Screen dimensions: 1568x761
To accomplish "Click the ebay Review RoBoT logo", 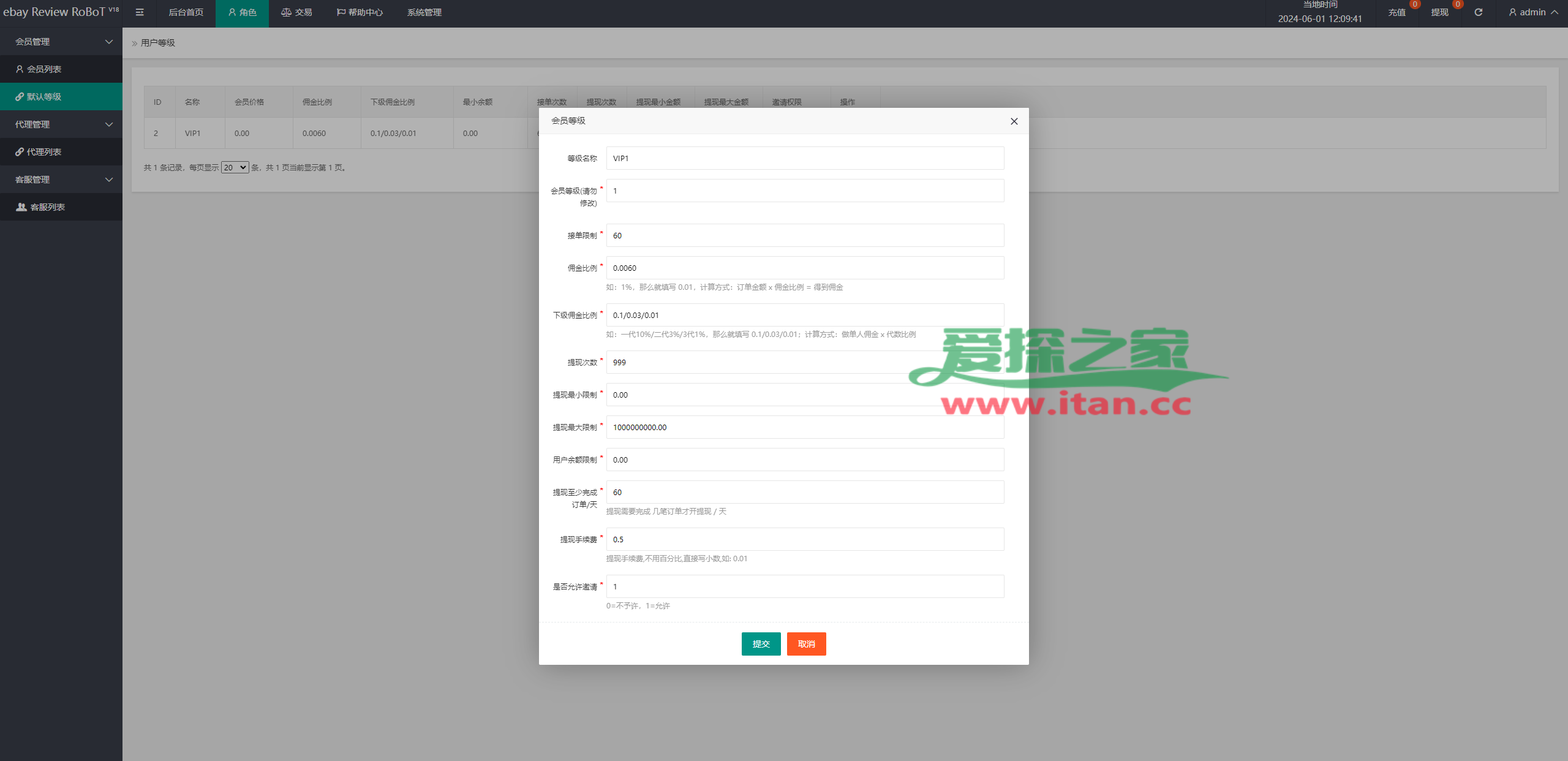I will point(61,12).
